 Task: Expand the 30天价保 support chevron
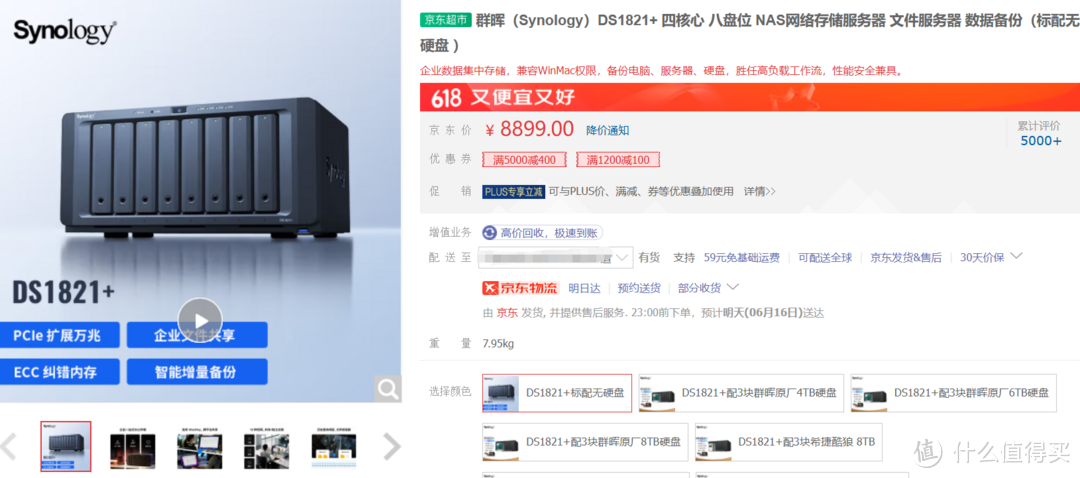(x=1016, y=256)
